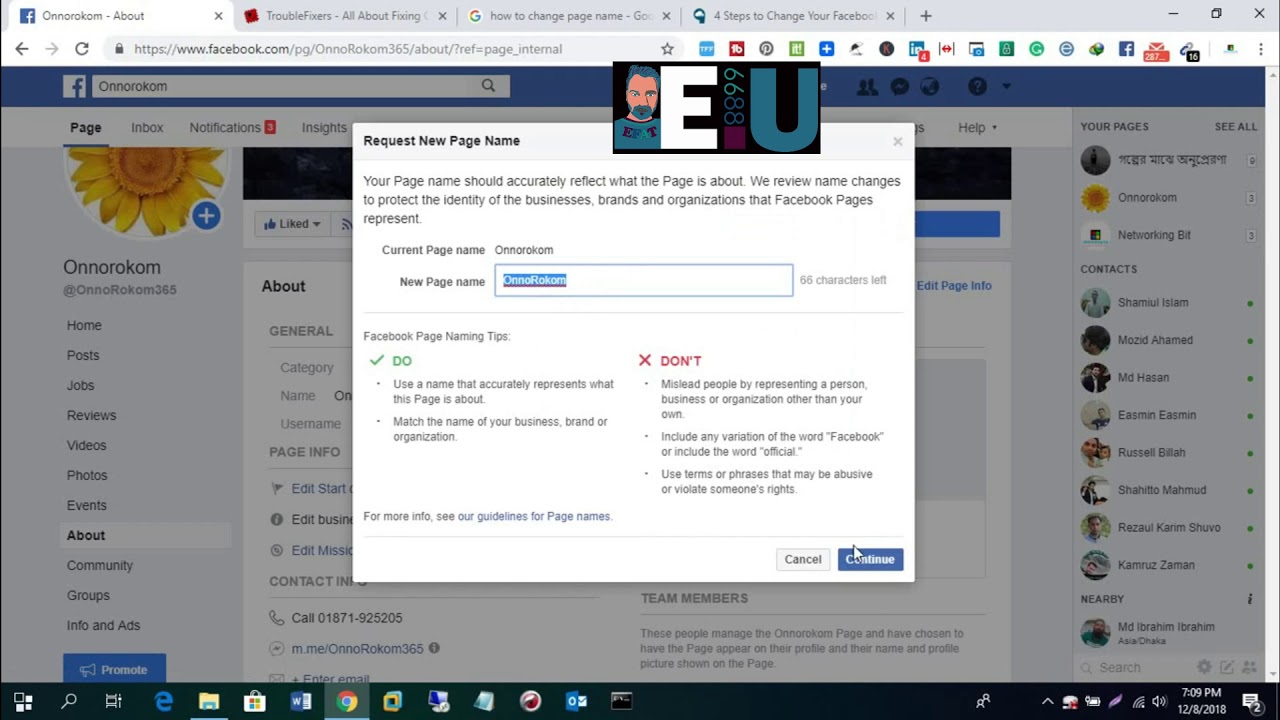The height and width of the screenshot is (720, 1280).
Task: Open chat settings gear icon in sidebar
Action: [x=1205, y=667]
